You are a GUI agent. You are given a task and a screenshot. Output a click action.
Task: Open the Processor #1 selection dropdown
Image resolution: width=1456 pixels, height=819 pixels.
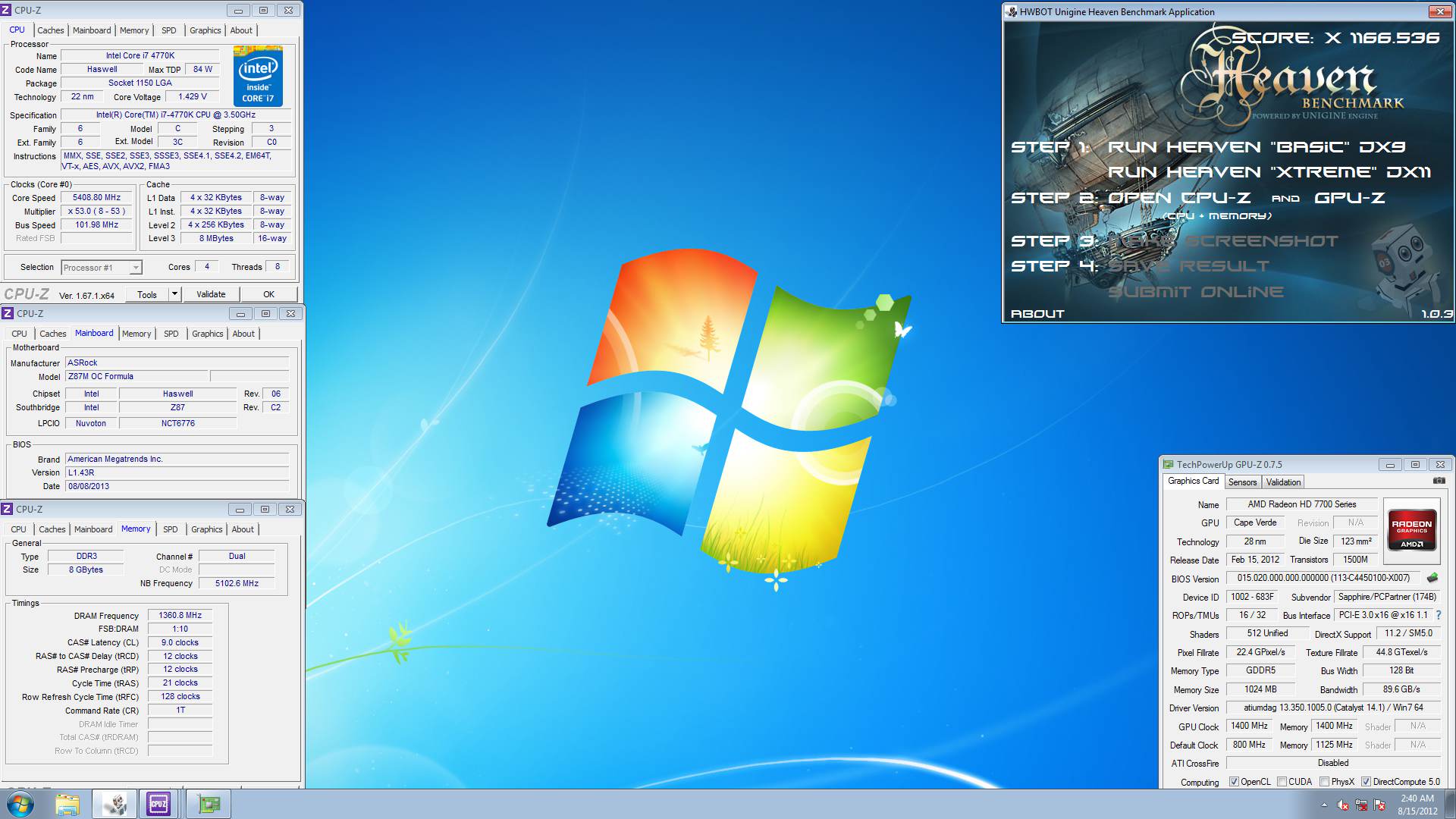pyautogui.click(x=101, y=267)
